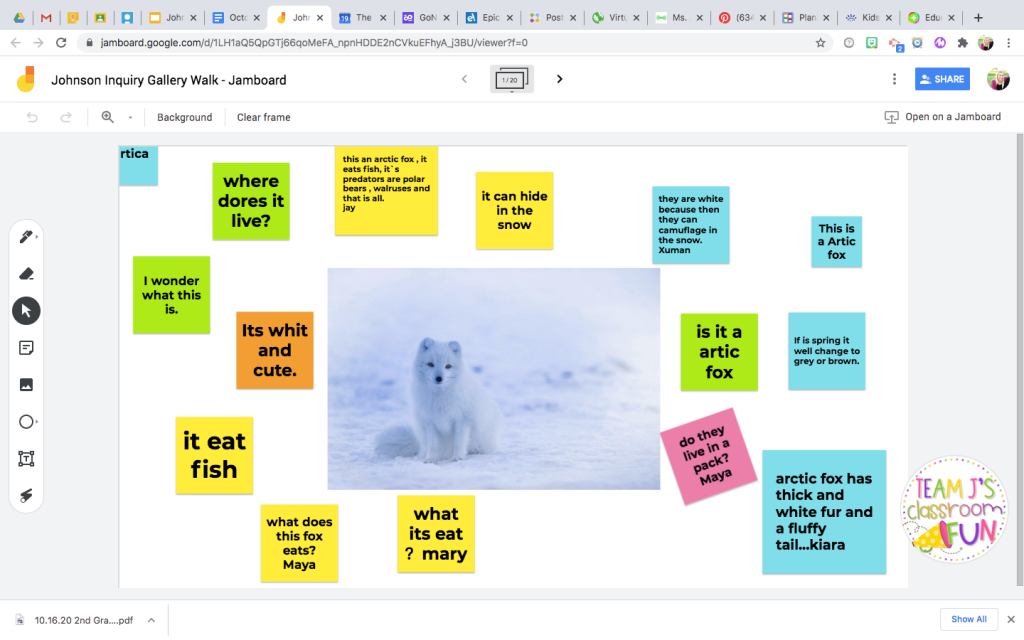Select the Text box tool
The width and height of the screenshot is (1024, 640).
point(26,458)
